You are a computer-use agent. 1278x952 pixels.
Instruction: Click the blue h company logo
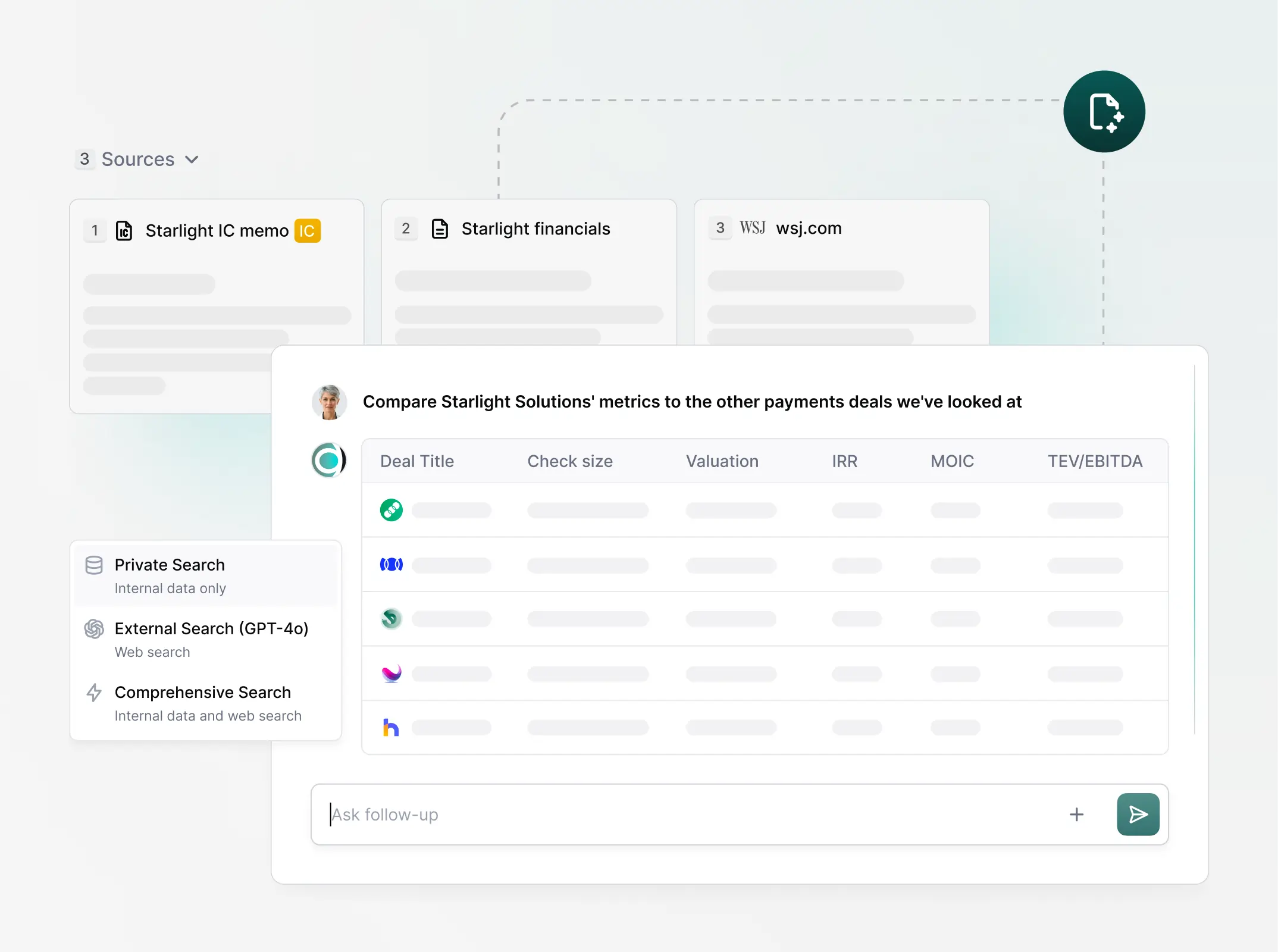[391, 727]
